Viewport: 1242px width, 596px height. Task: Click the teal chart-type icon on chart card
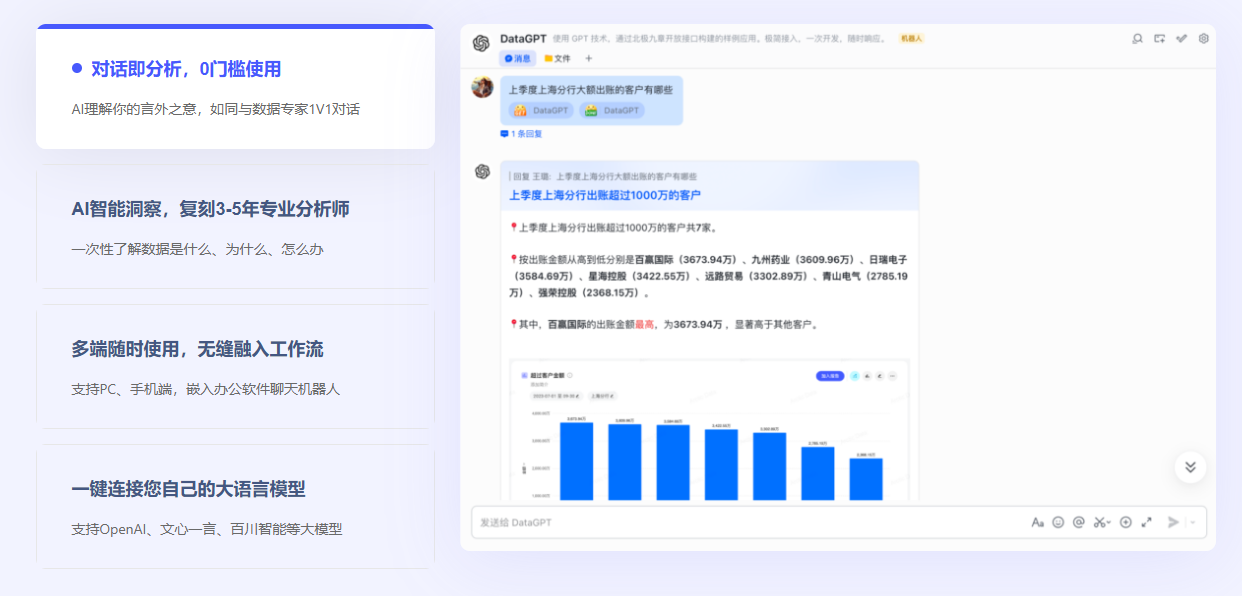[x=855, y=376]
